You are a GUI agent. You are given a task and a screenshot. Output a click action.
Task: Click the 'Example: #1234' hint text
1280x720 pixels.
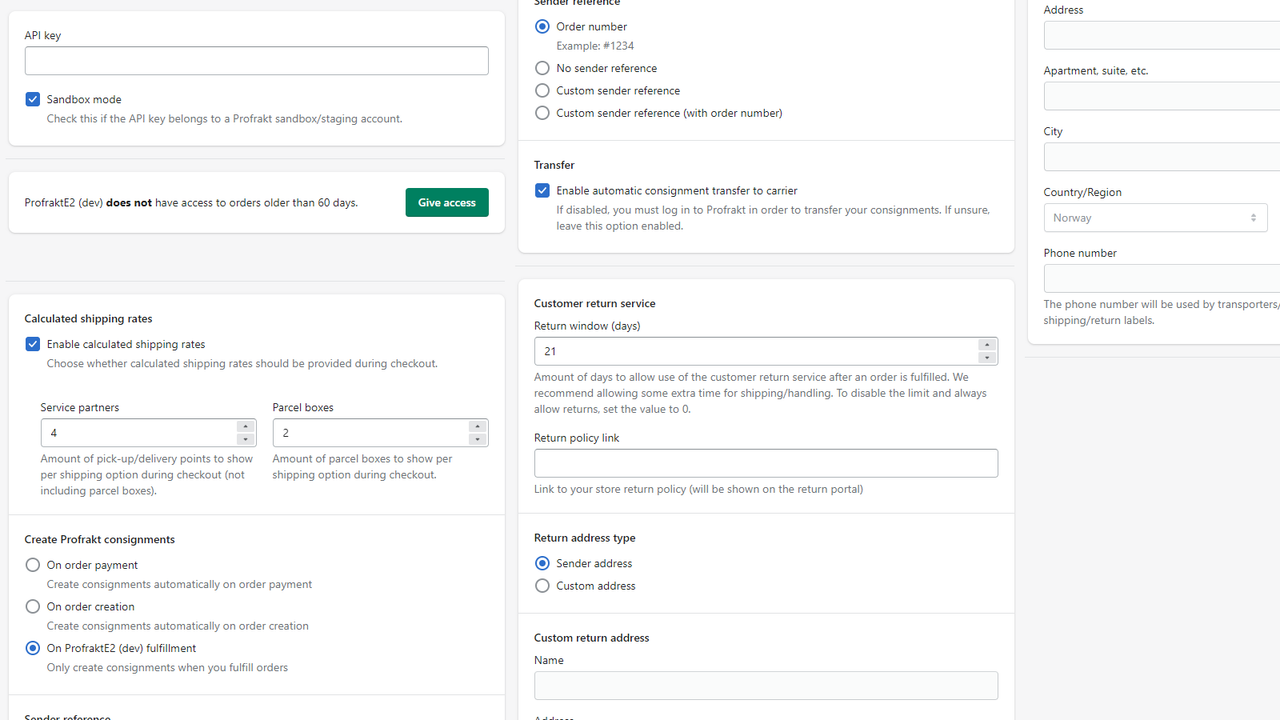pyautogui.click(x=595, y=46)
